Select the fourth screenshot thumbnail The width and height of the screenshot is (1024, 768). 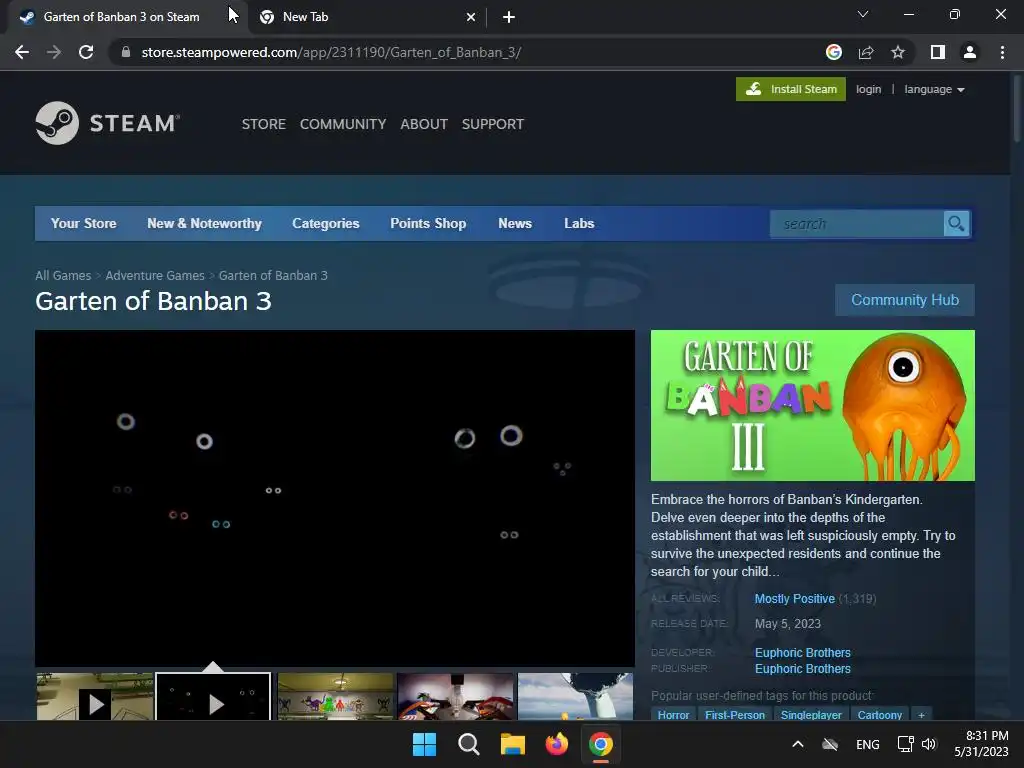click(x=455, y=697)
